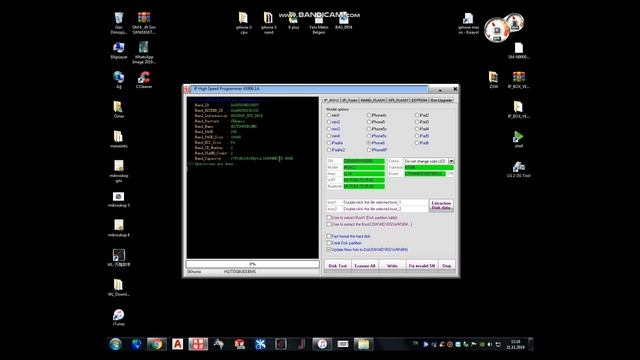Switch to the NAND_FLASH tab
Image resolution: width=640 pixels, height=360 pixels.
373,100
